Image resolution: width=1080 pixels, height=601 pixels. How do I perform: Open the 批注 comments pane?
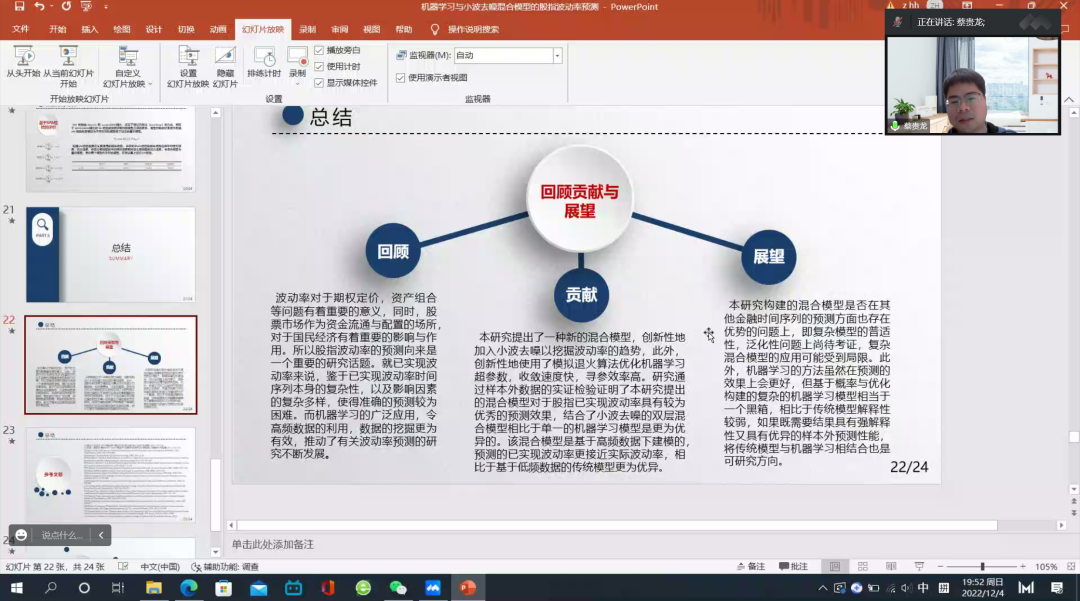coord(793,567)
